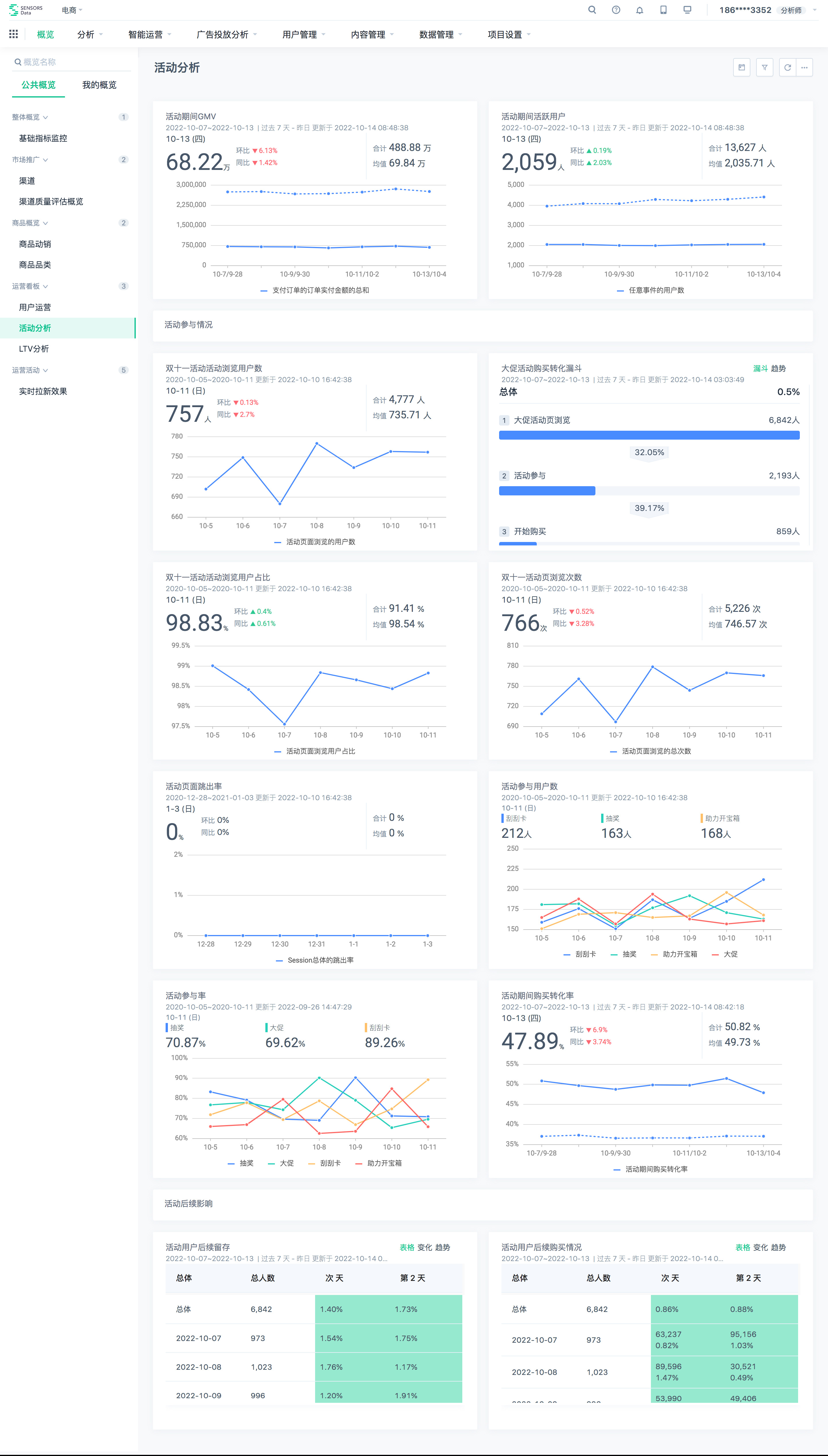Open the 活动期间购买转化率 card title

537,995
